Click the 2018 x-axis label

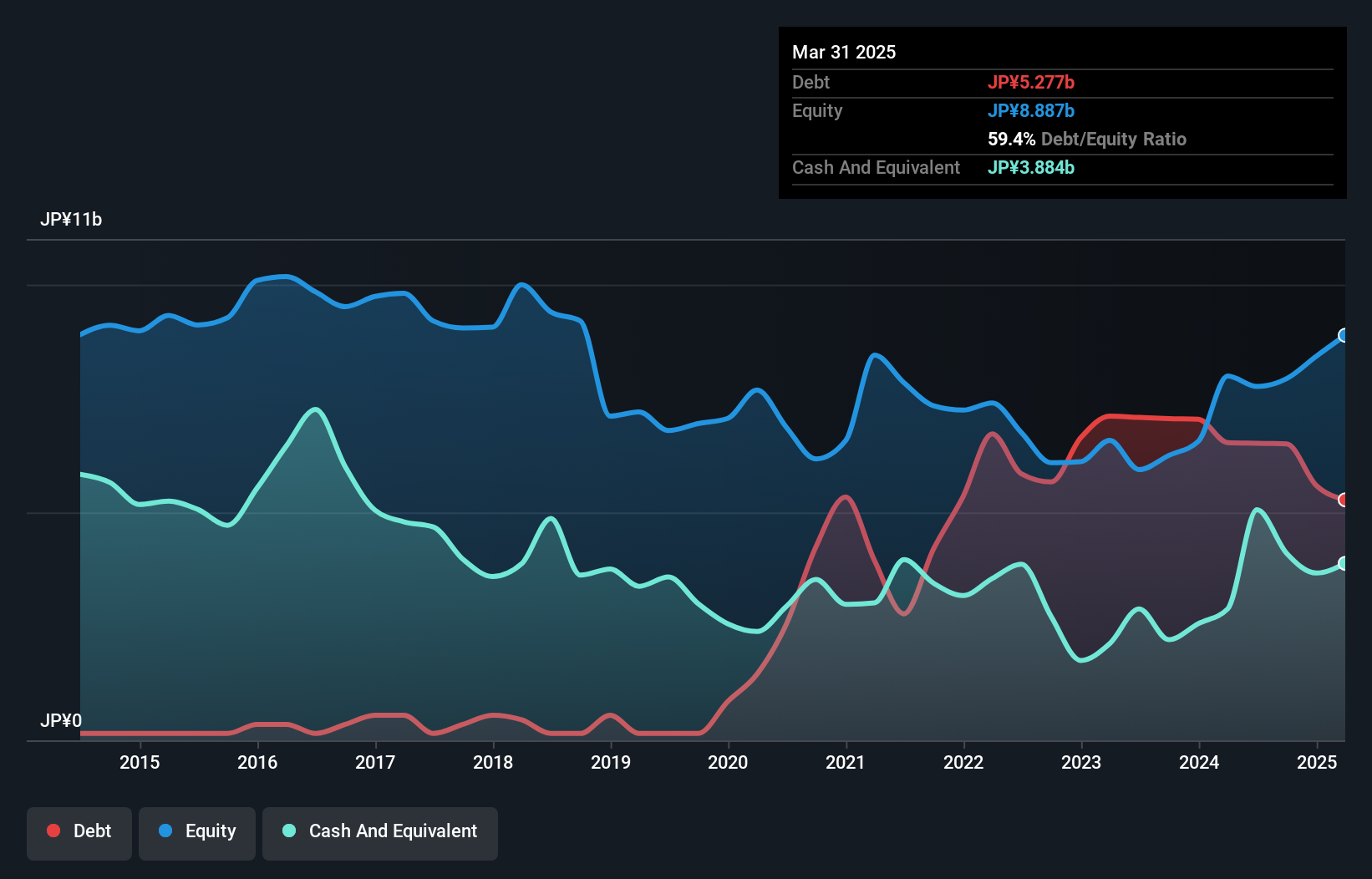[493, 762]
